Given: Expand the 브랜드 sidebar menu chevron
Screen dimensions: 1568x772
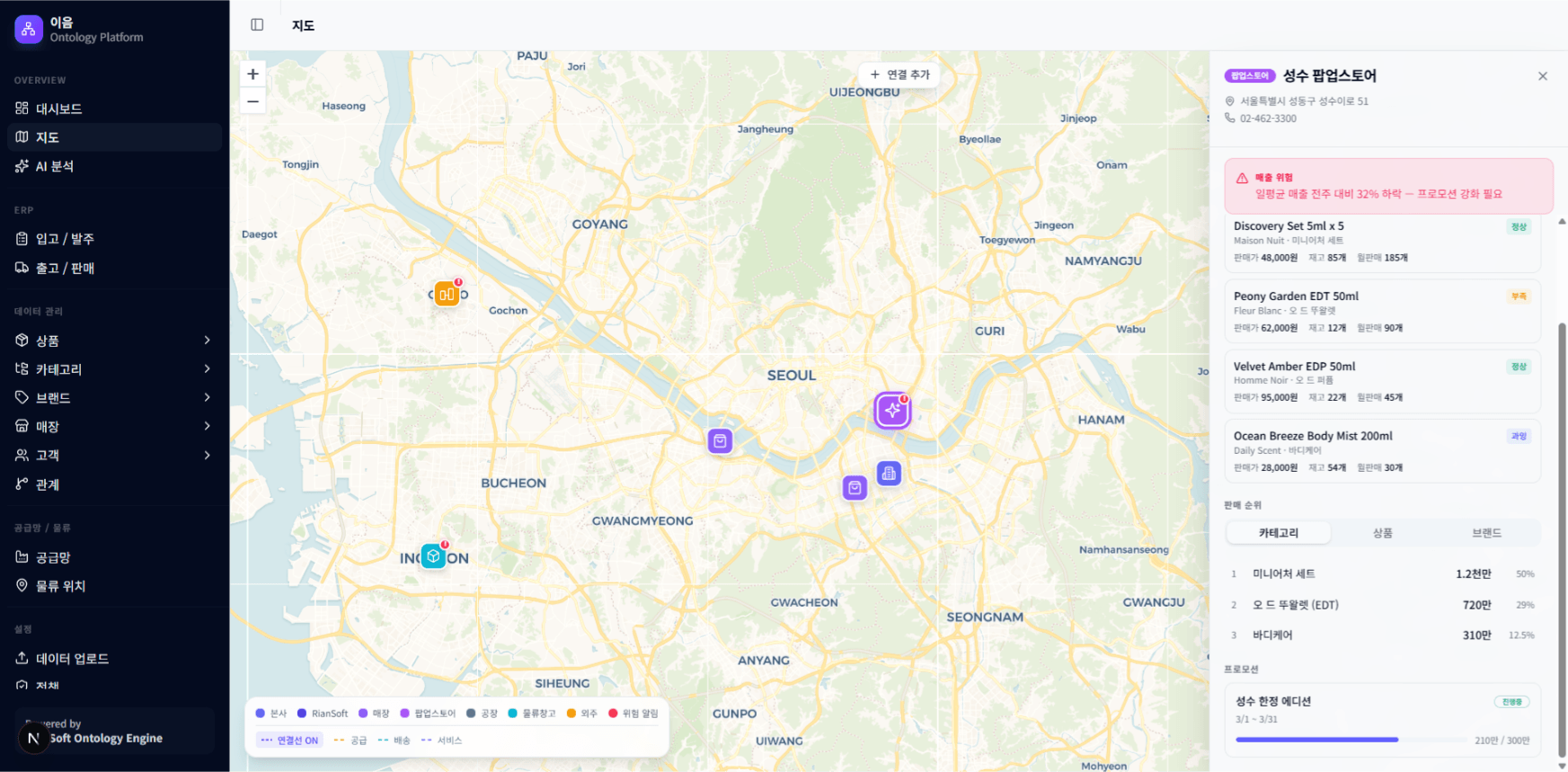Looking at the screenshot, I should click(208, 397).
